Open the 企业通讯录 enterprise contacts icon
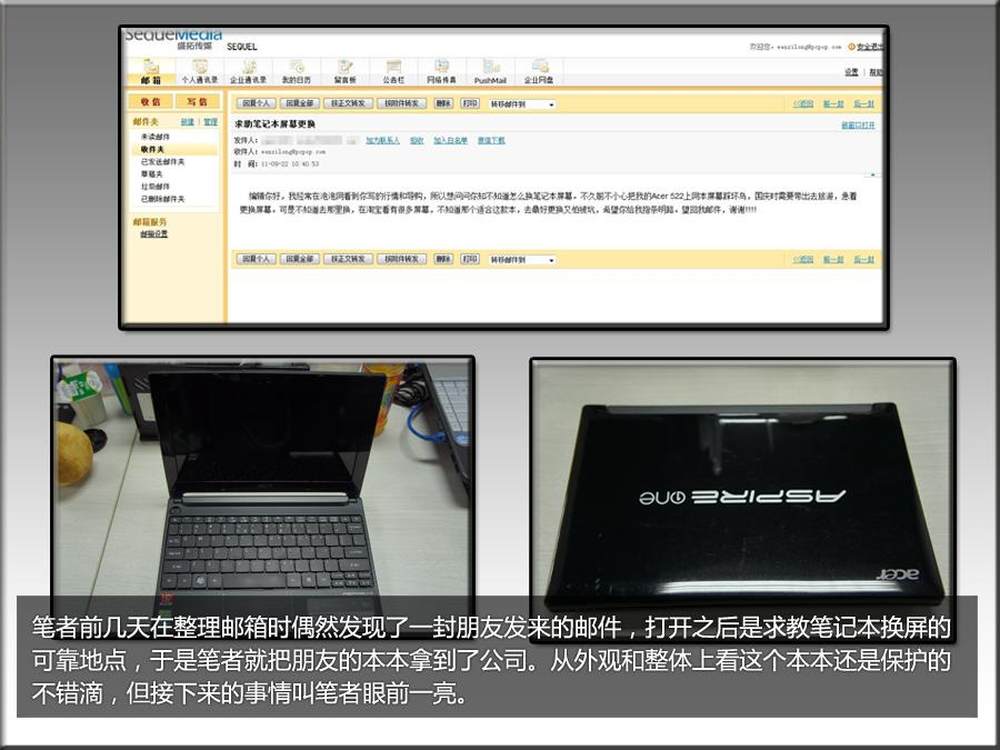Image resolution: width=1000 pixels, height=750 pixels. click(x=248, y=70)
